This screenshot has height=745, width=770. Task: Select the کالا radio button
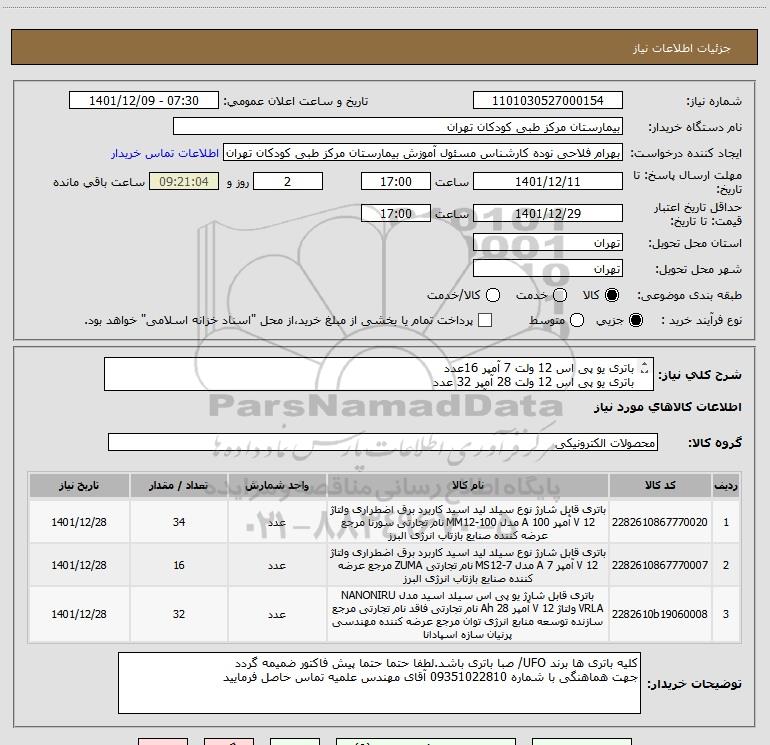(x=612, y=295)
